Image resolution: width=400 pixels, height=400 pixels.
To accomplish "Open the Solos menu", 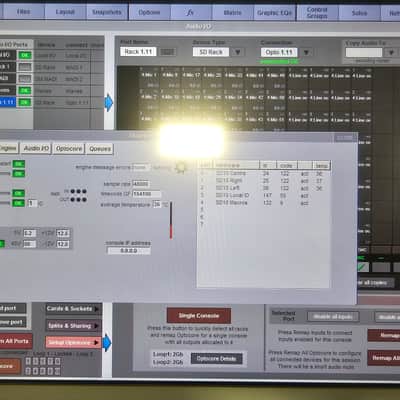I will (359, 13).
